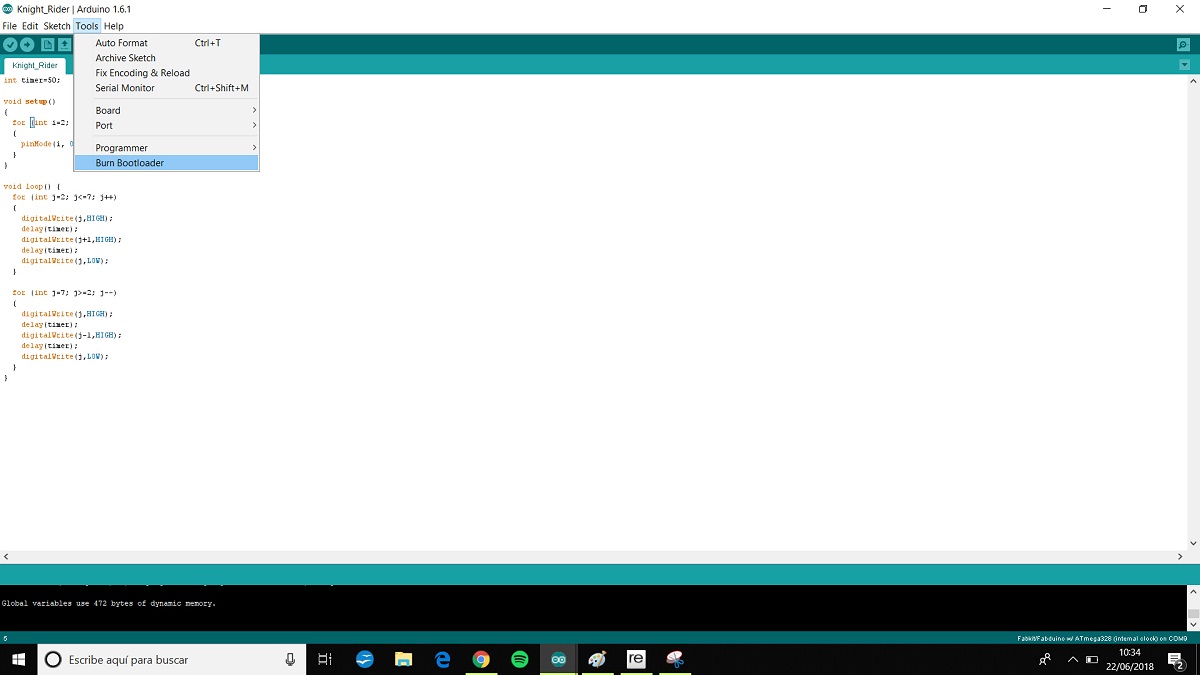This screenshot has height=675, width=1200.
Task: Click 'Global variables use 472 bytes' message
Action: (x=108, y=604)
